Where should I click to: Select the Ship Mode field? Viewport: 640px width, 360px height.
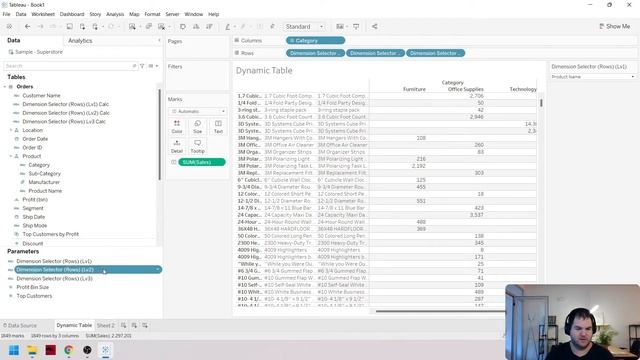(35, 226)
